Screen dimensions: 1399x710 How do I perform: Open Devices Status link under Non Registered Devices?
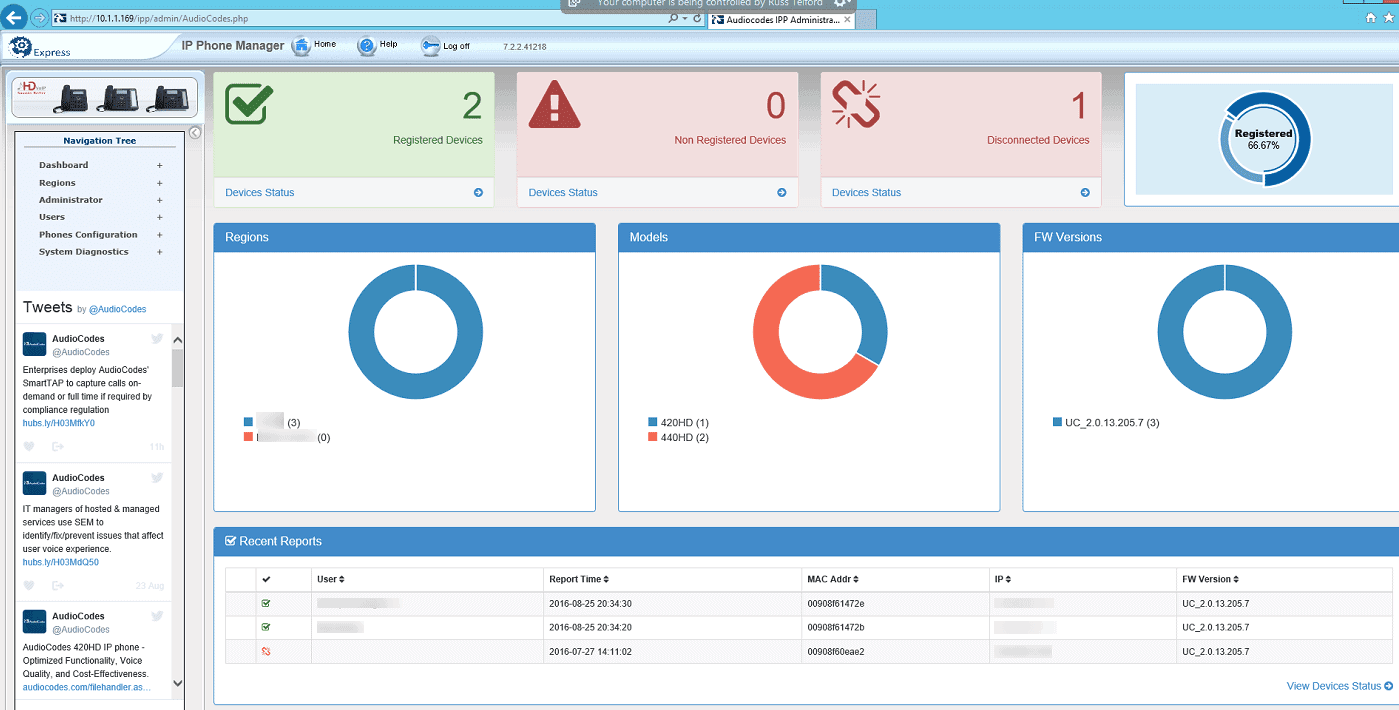click(x=563, y=193)
